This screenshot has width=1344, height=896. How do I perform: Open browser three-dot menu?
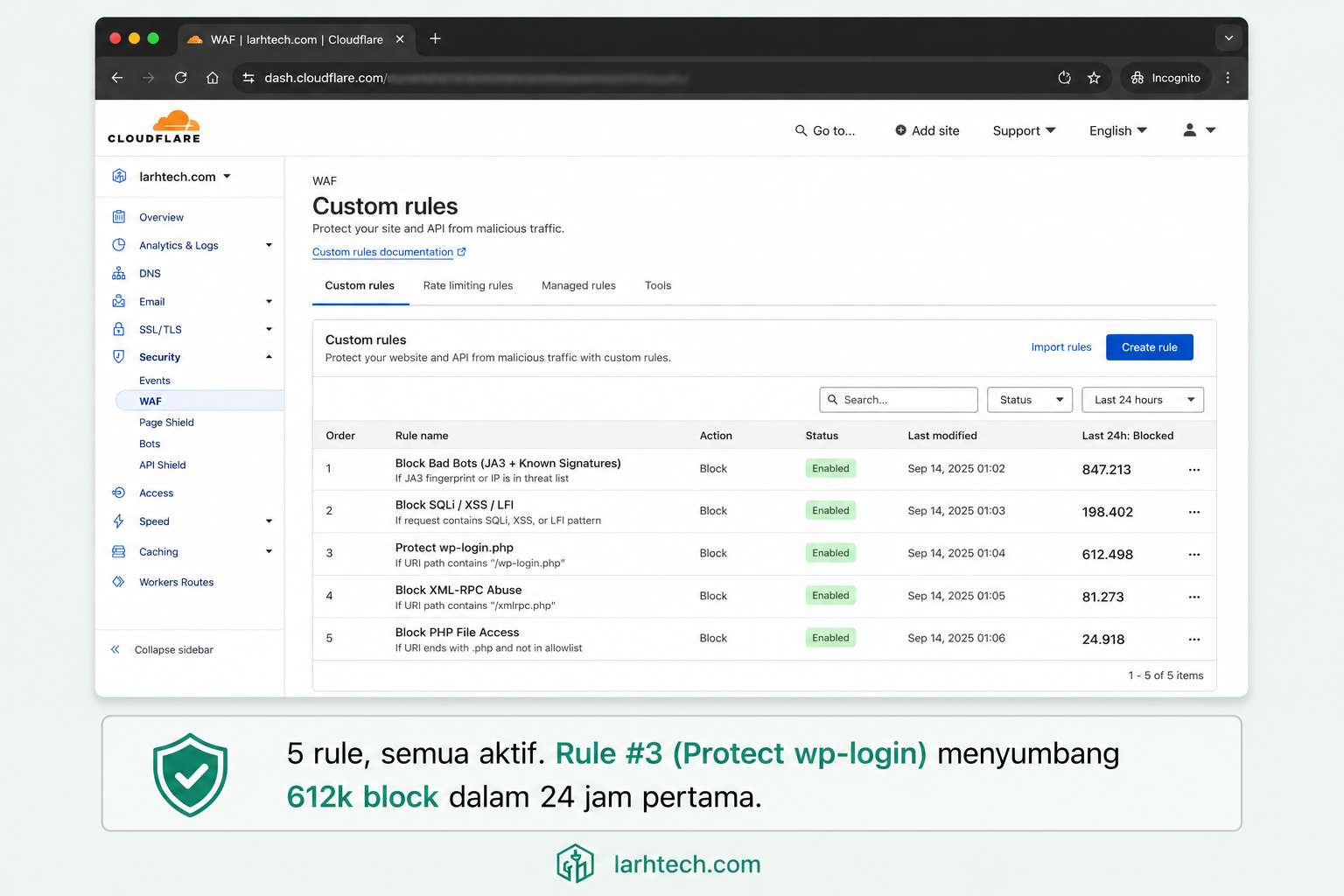(1228, 78)
